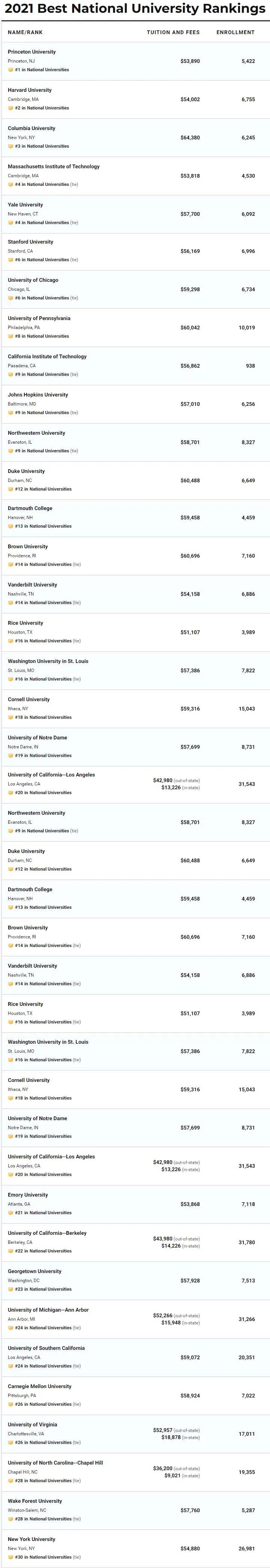Sort by the Tuition and Fees column header

173,32
